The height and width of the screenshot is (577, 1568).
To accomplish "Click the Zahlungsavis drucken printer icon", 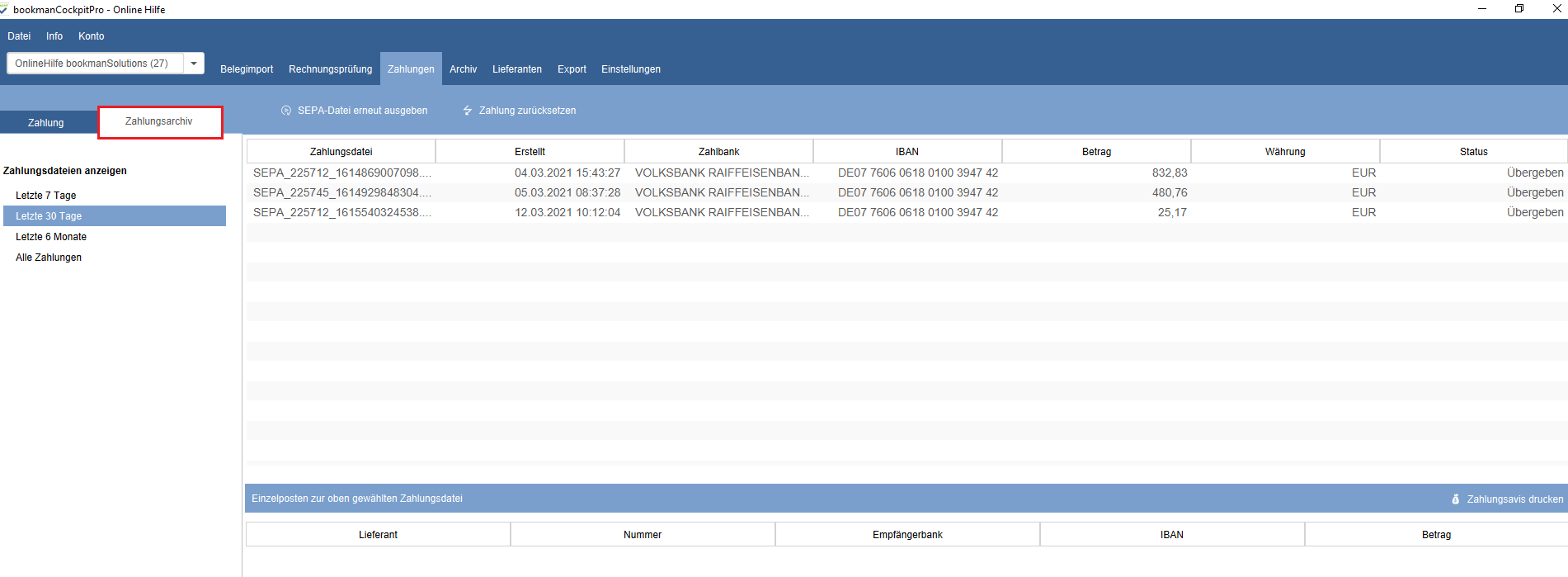I will click(1456, 499).
